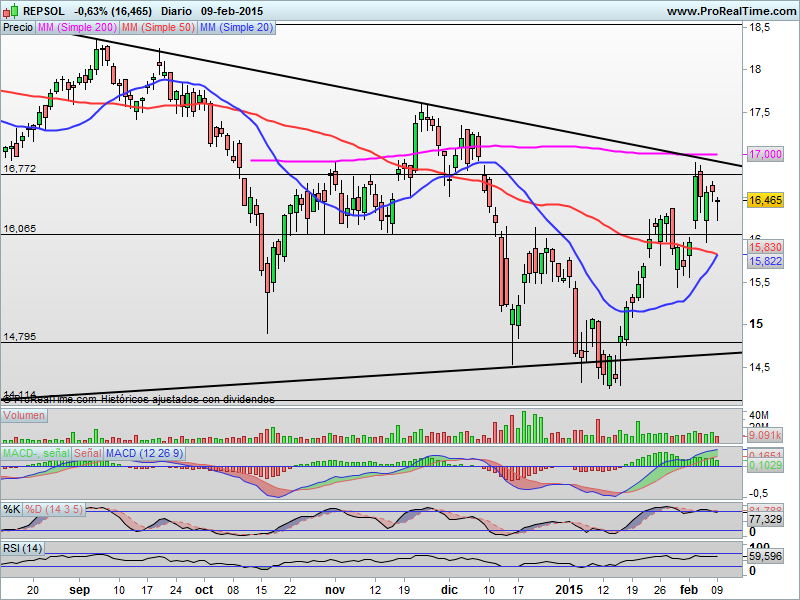Click the %D (14 3 5) label

[54, 509]
